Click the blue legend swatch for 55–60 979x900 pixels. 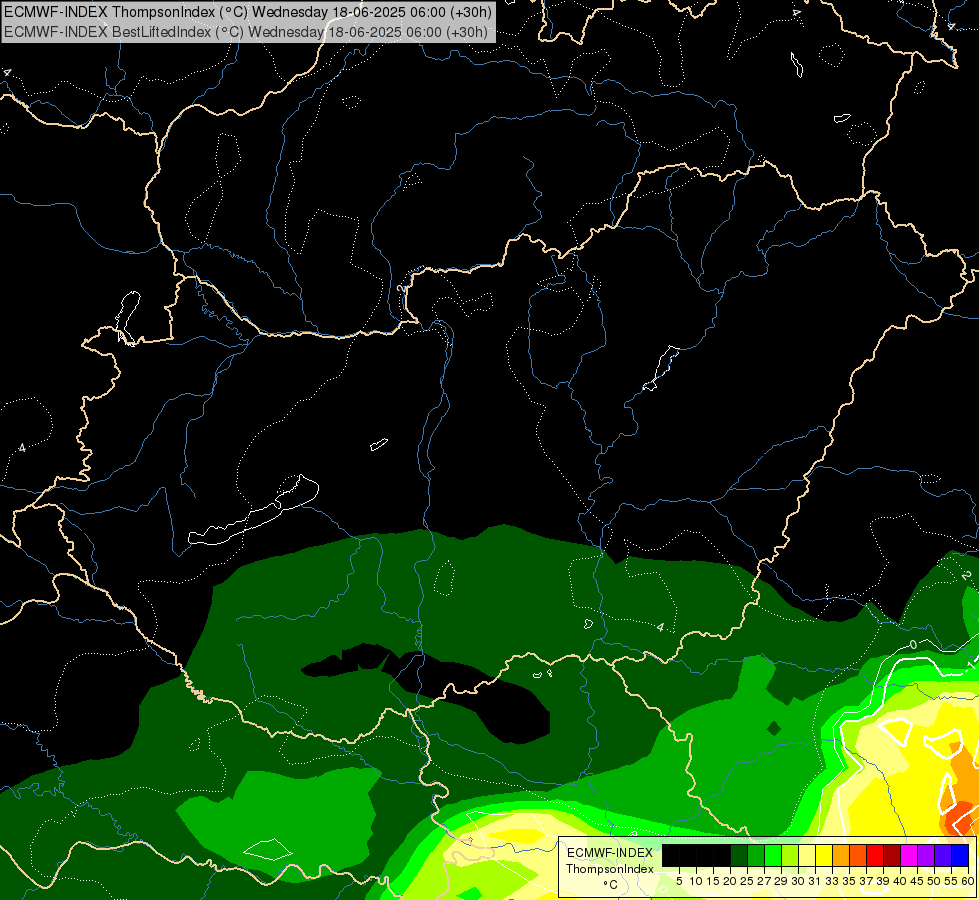960,855
